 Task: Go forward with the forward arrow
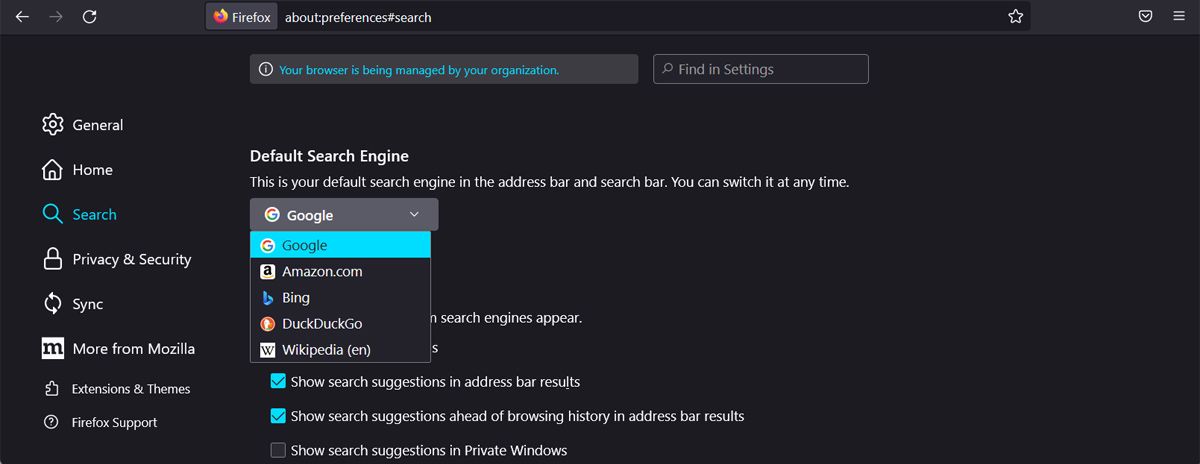pyautogui.click(x=56, y=17)
